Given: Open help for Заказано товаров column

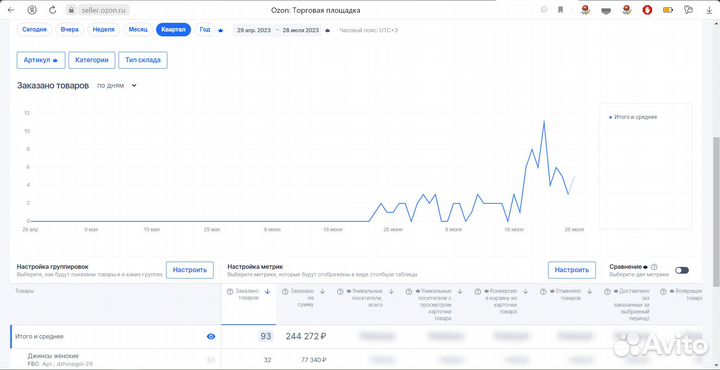Looking at the screenshot, I should click(230, 291).
